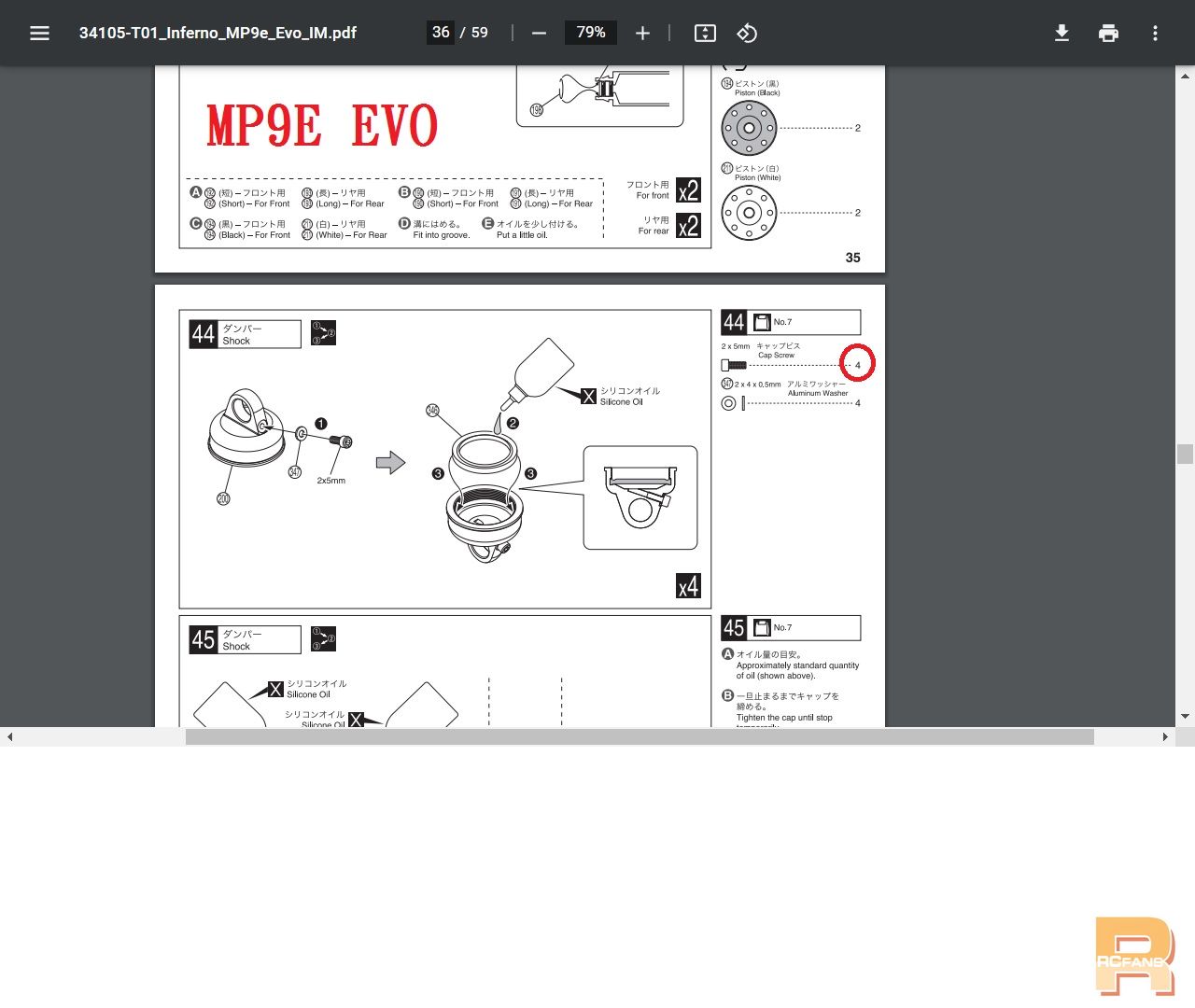Screen dimensions: 1195x1008
Task: Click the No.7 bag label in step 44
Action: 782,322
